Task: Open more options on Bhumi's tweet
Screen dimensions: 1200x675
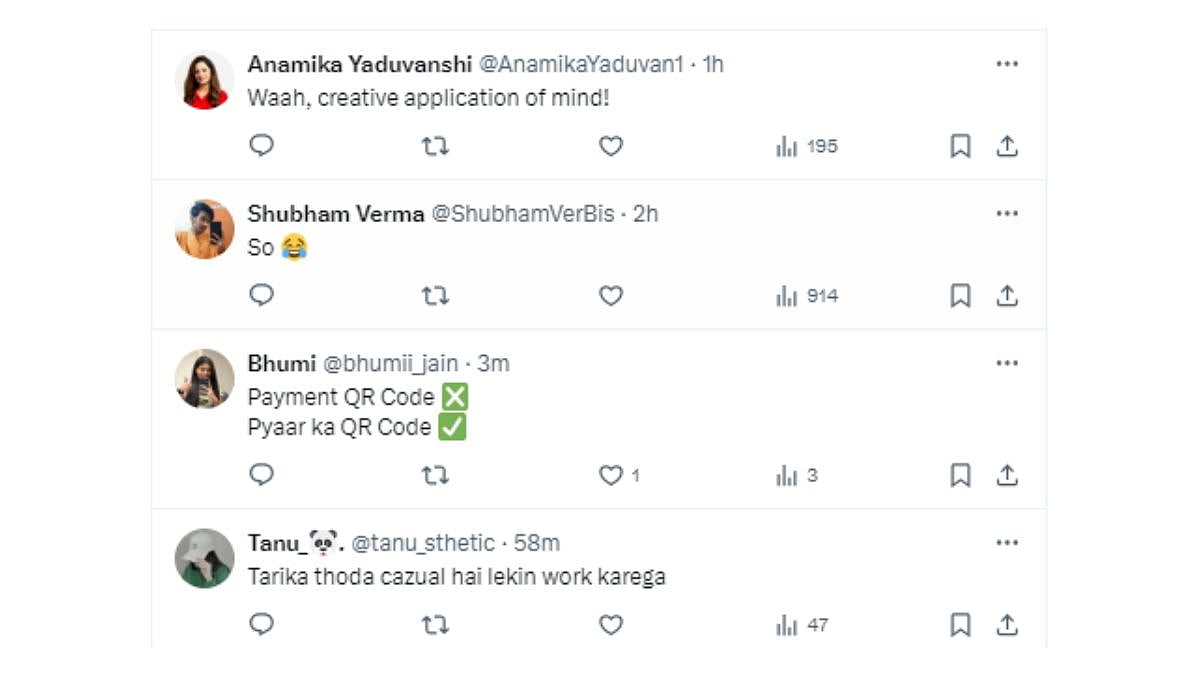Action: coord(1007,363)
